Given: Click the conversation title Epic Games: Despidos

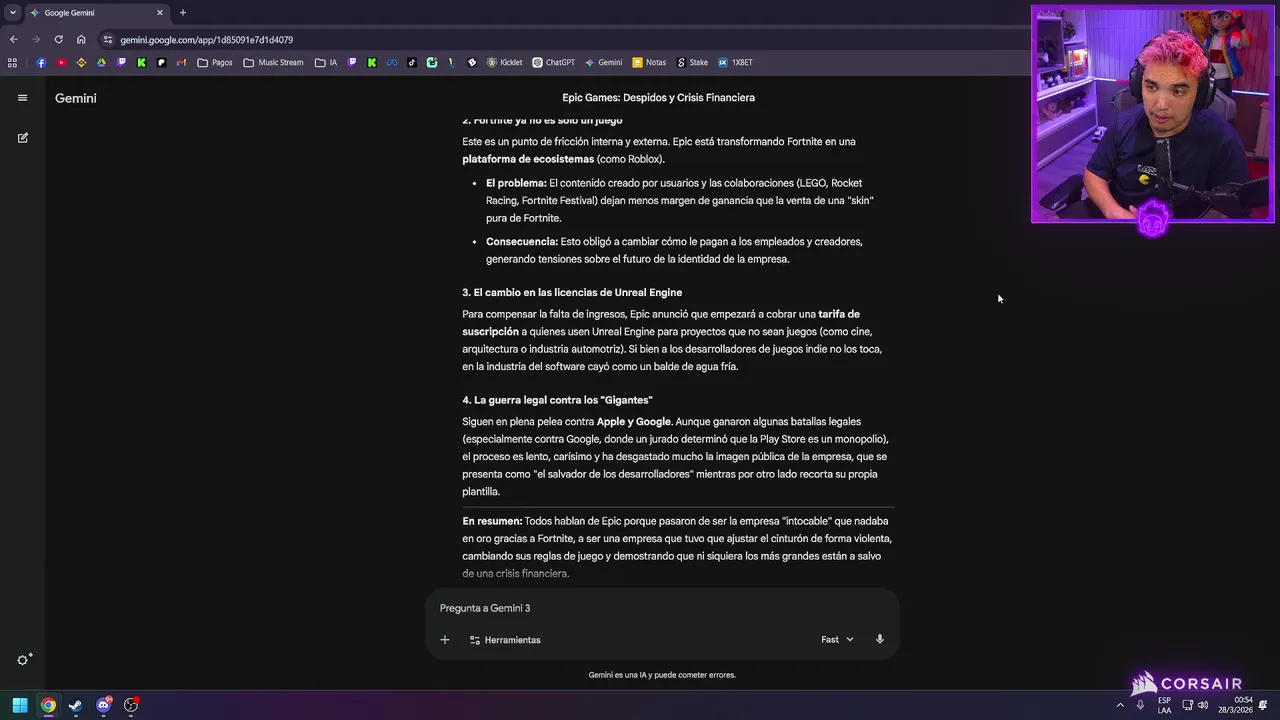Looking at the screenshot, I should pyautogui.click(x=658, y=98).
